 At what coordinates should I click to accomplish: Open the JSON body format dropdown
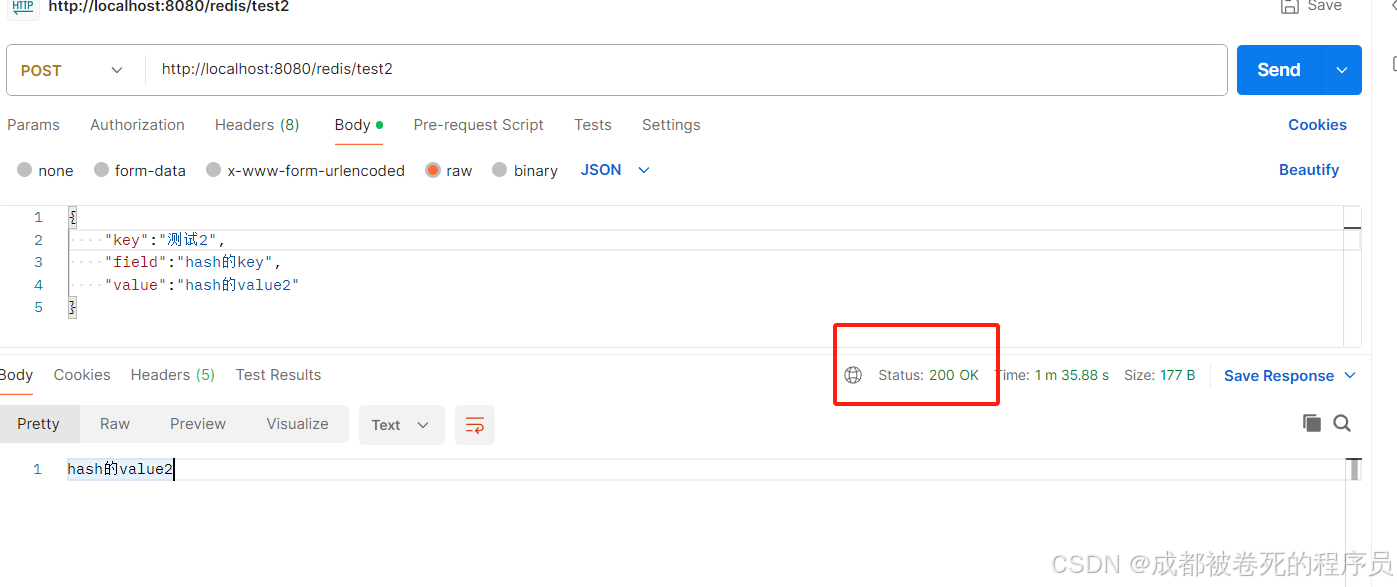tap(615, 170)
